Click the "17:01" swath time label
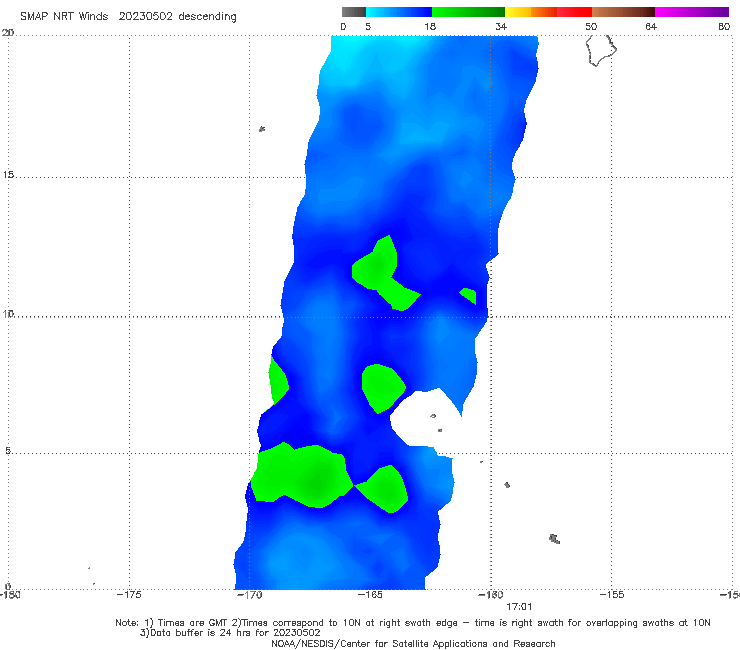Screen dimensions: 740x650 (x=519, y=607)
